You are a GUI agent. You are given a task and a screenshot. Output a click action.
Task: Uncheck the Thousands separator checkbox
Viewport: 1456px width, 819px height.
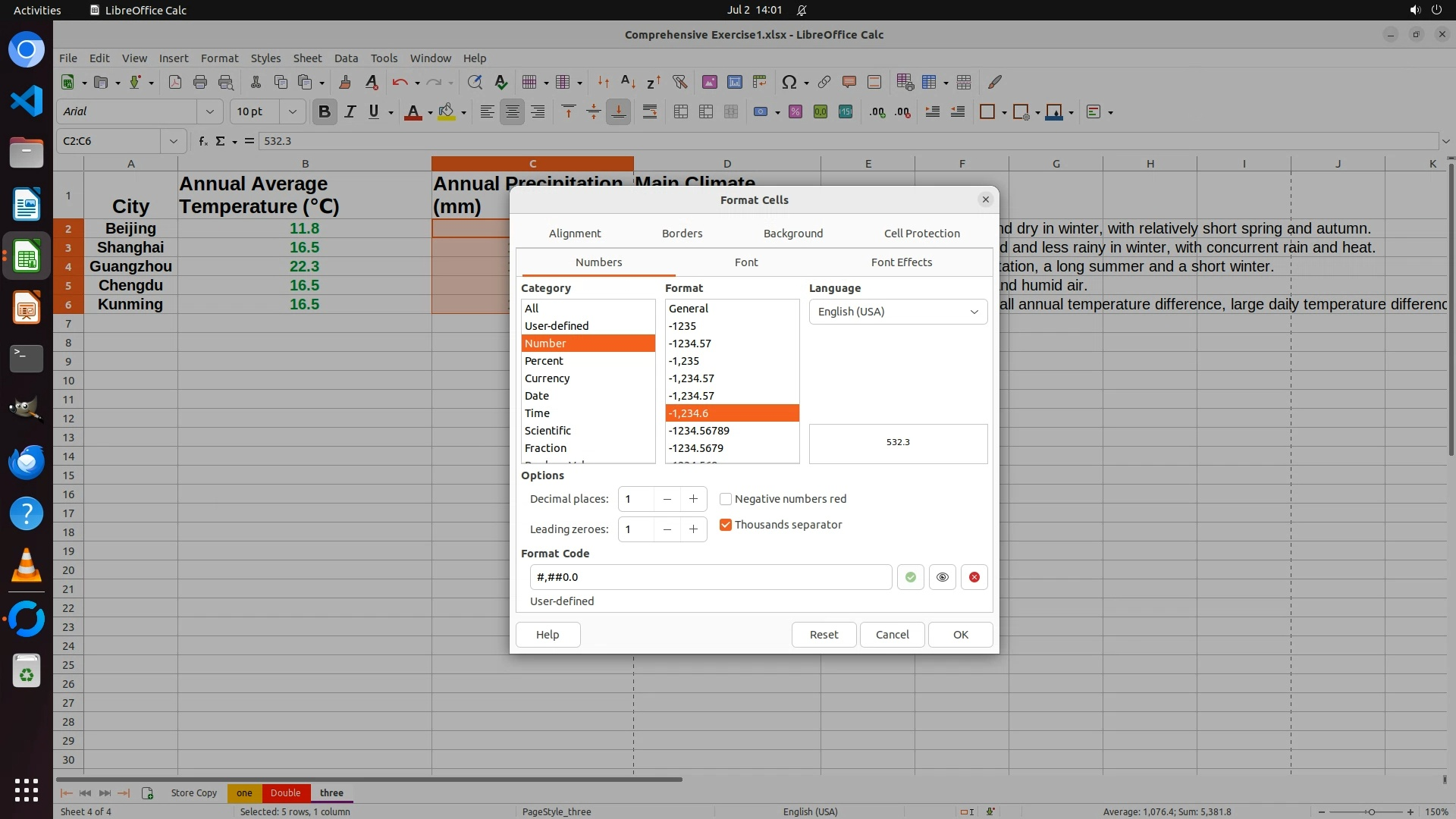coord(726,525)
